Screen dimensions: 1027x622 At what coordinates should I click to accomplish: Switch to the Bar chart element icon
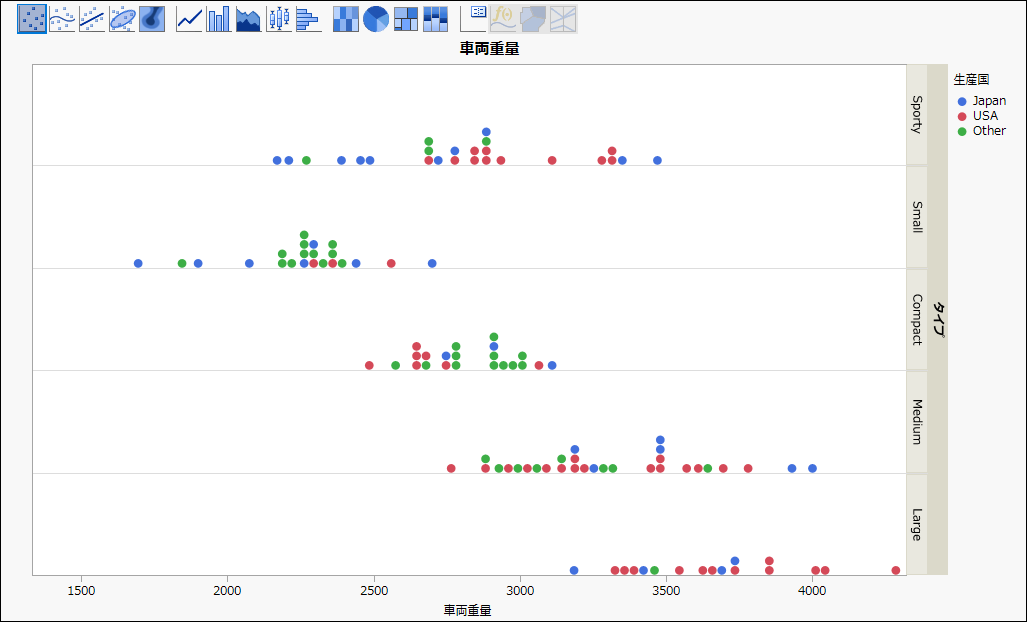click(219, 19)
